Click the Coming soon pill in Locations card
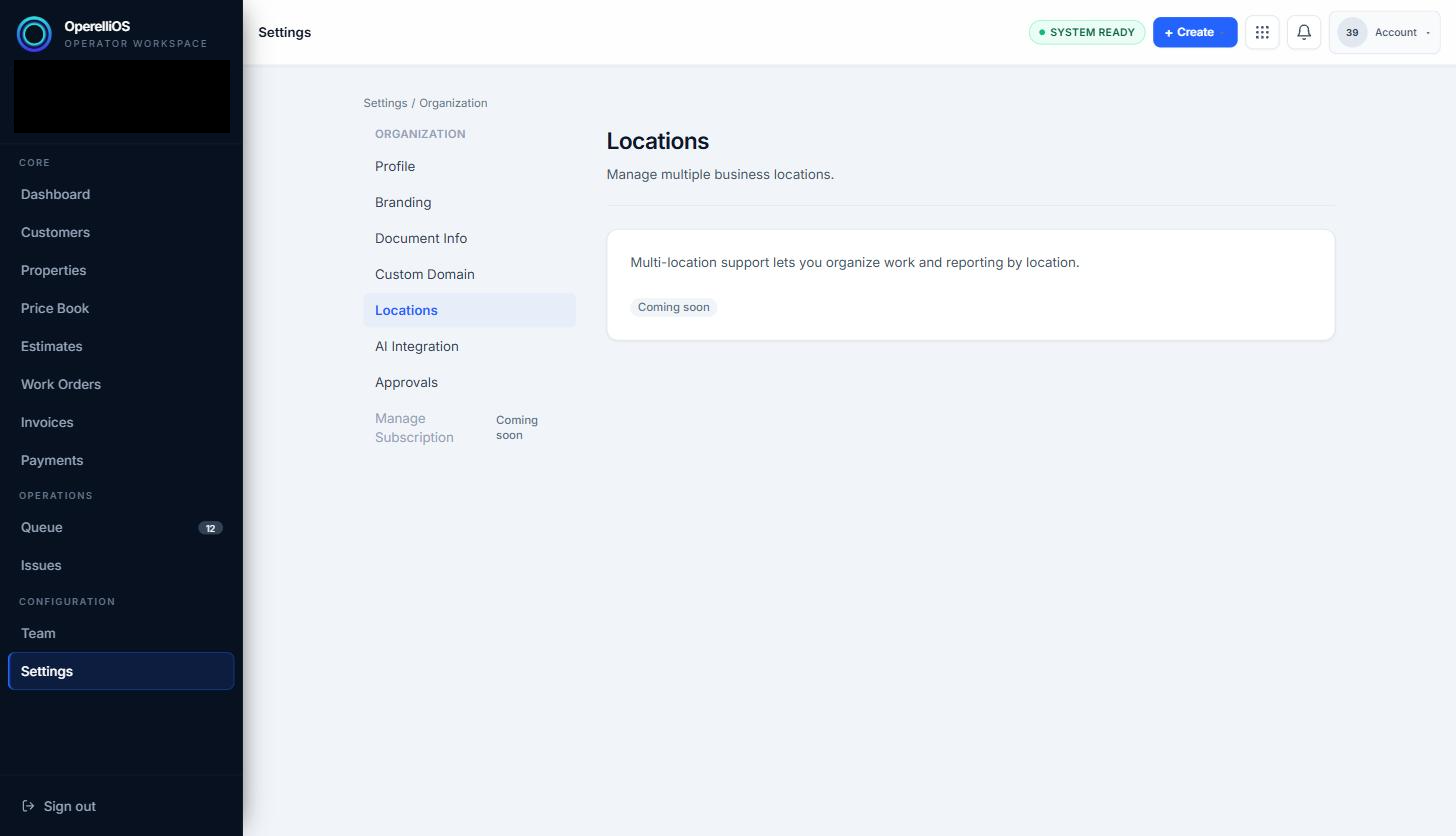Viewport: 1456px width, 836px height. pyautogui.click(x=673, y=307)
